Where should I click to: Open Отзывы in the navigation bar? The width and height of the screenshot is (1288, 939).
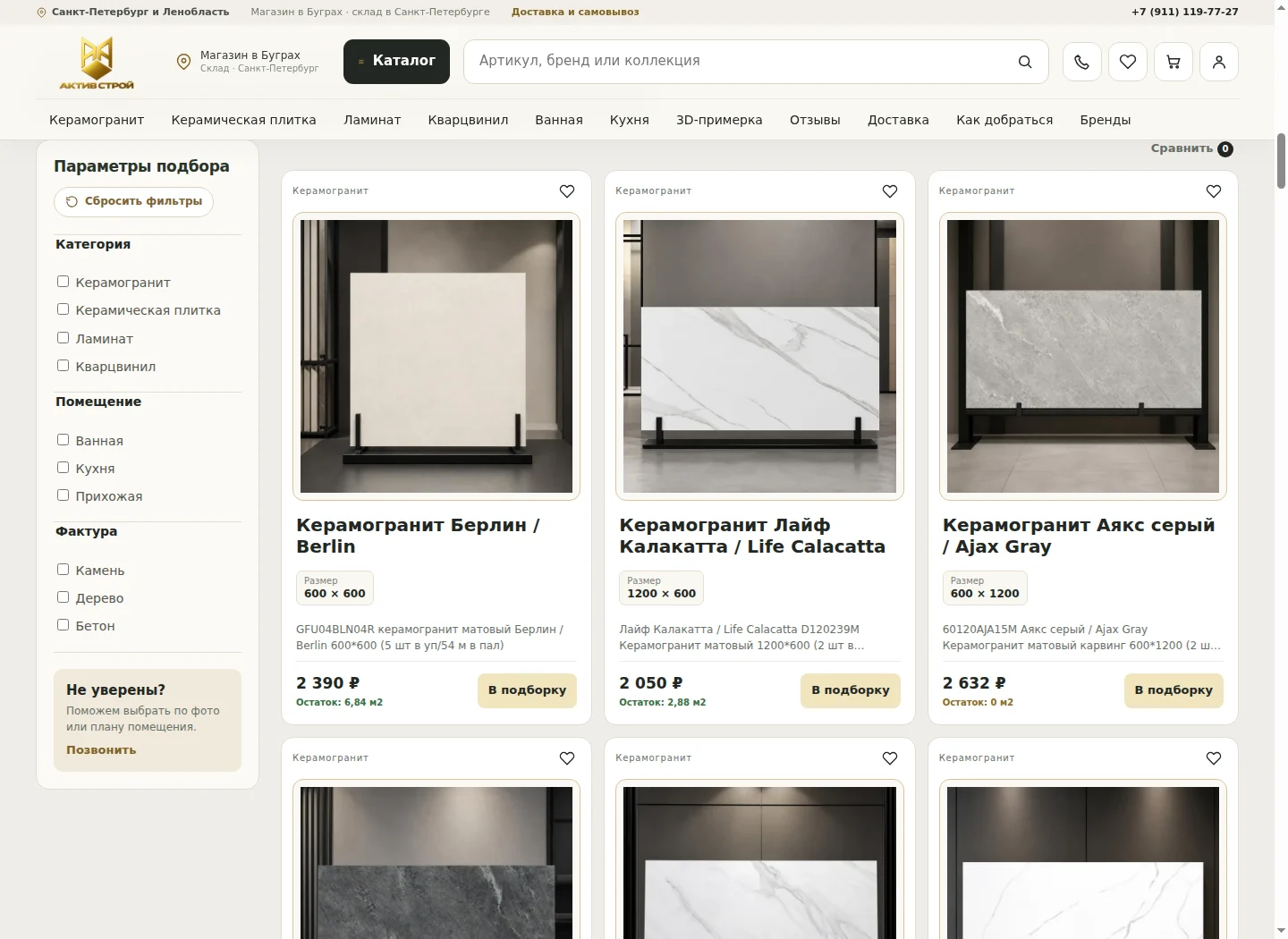[x=815, y=120]
